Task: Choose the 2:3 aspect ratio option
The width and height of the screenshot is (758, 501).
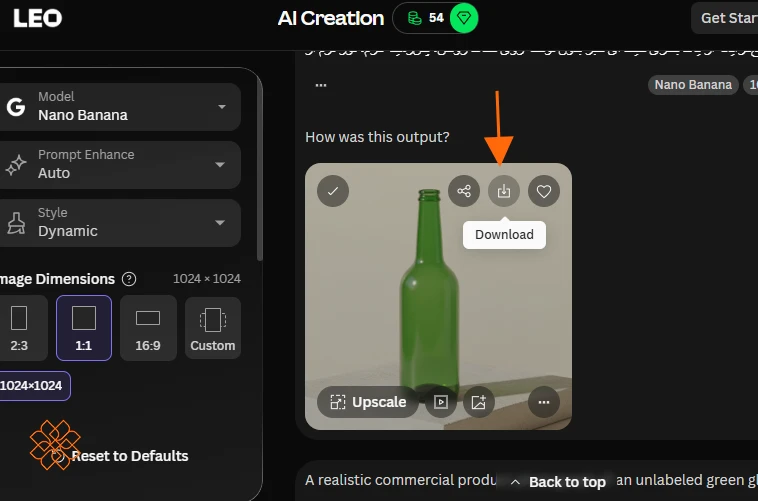Action: click(x=19, y=328)
